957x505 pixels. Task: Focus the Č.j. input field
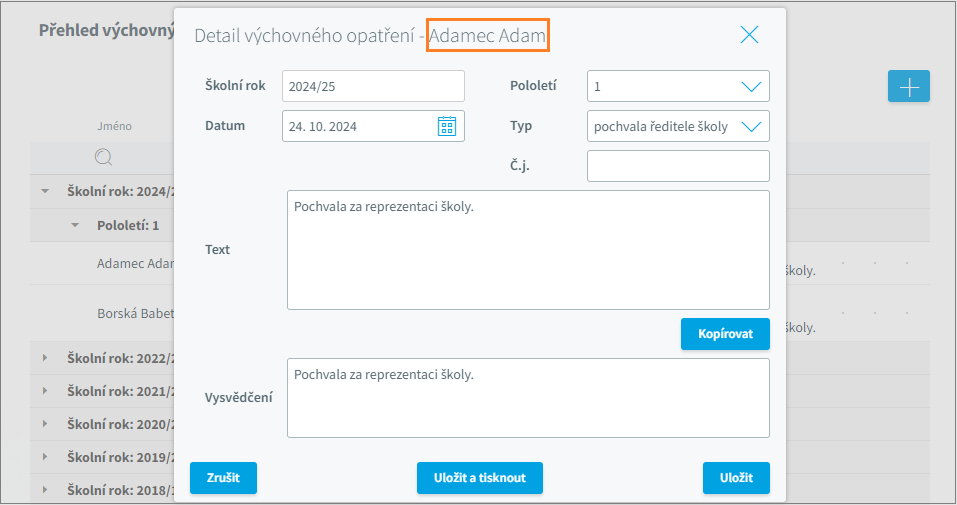pyautogui.click(x=677, y=166)
